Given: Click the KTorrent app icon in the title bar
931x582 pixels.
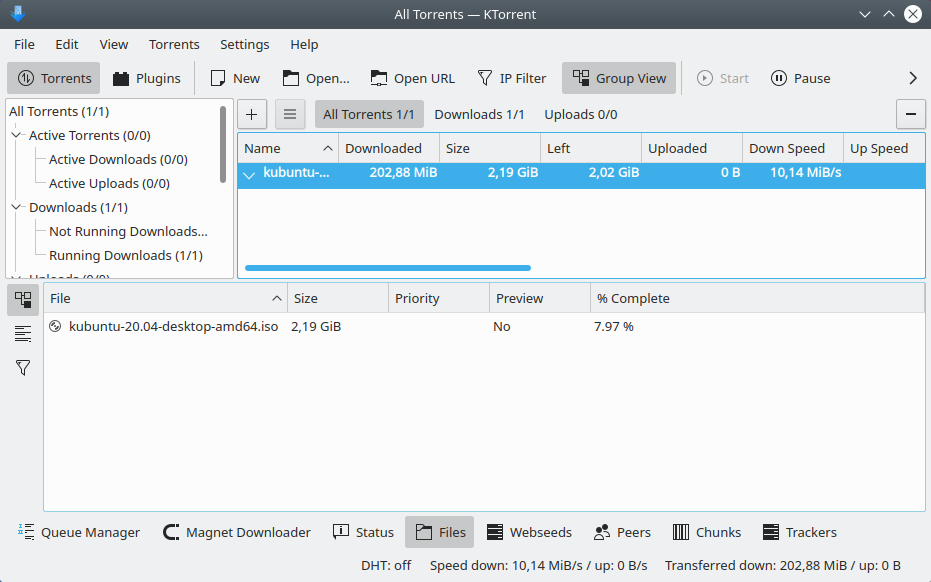Looking at the screenshot, I should tap(17, 13).
